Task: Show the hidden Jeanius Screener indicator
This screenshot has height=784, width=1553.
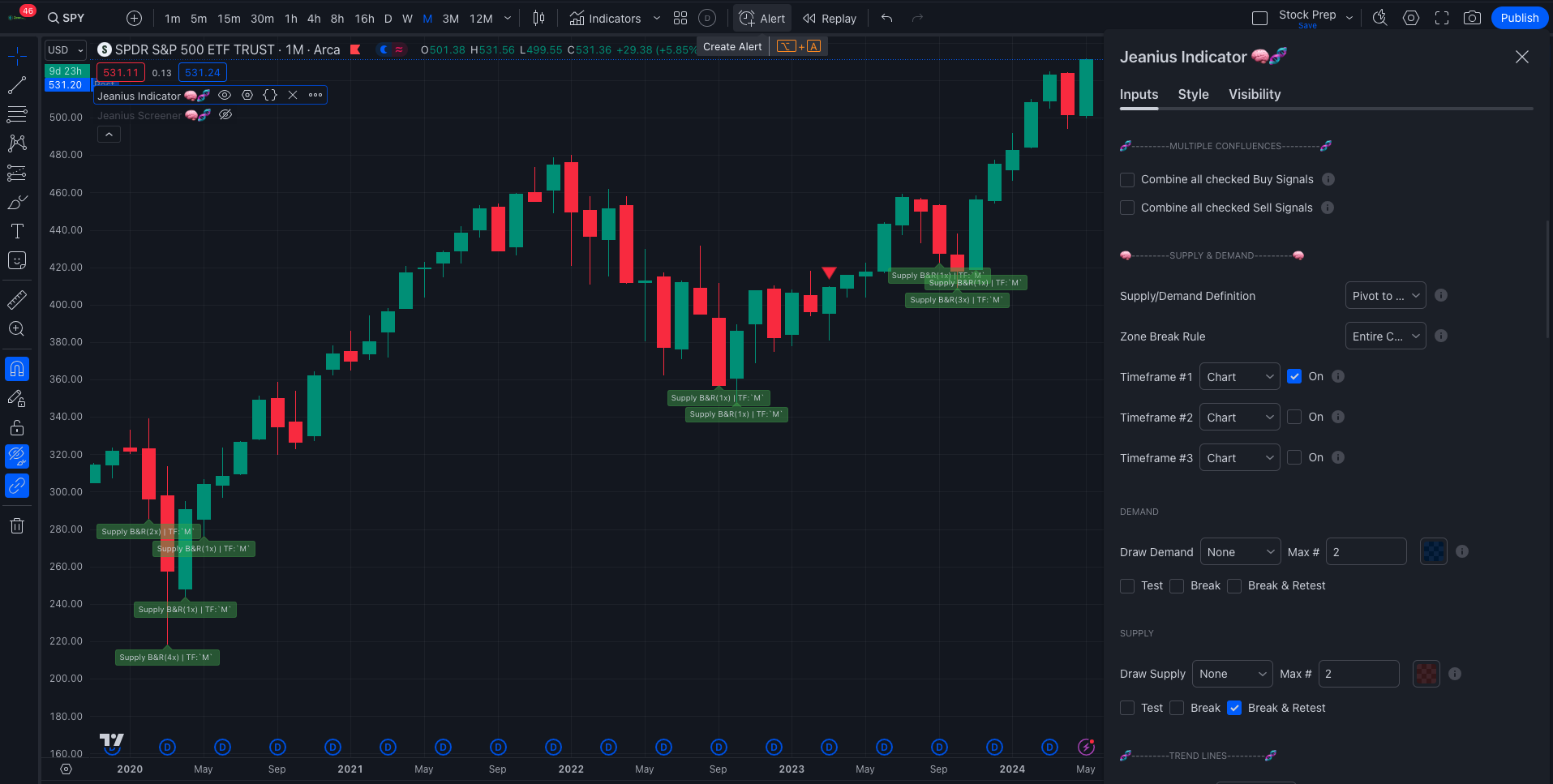Action: tap(225, 115)
